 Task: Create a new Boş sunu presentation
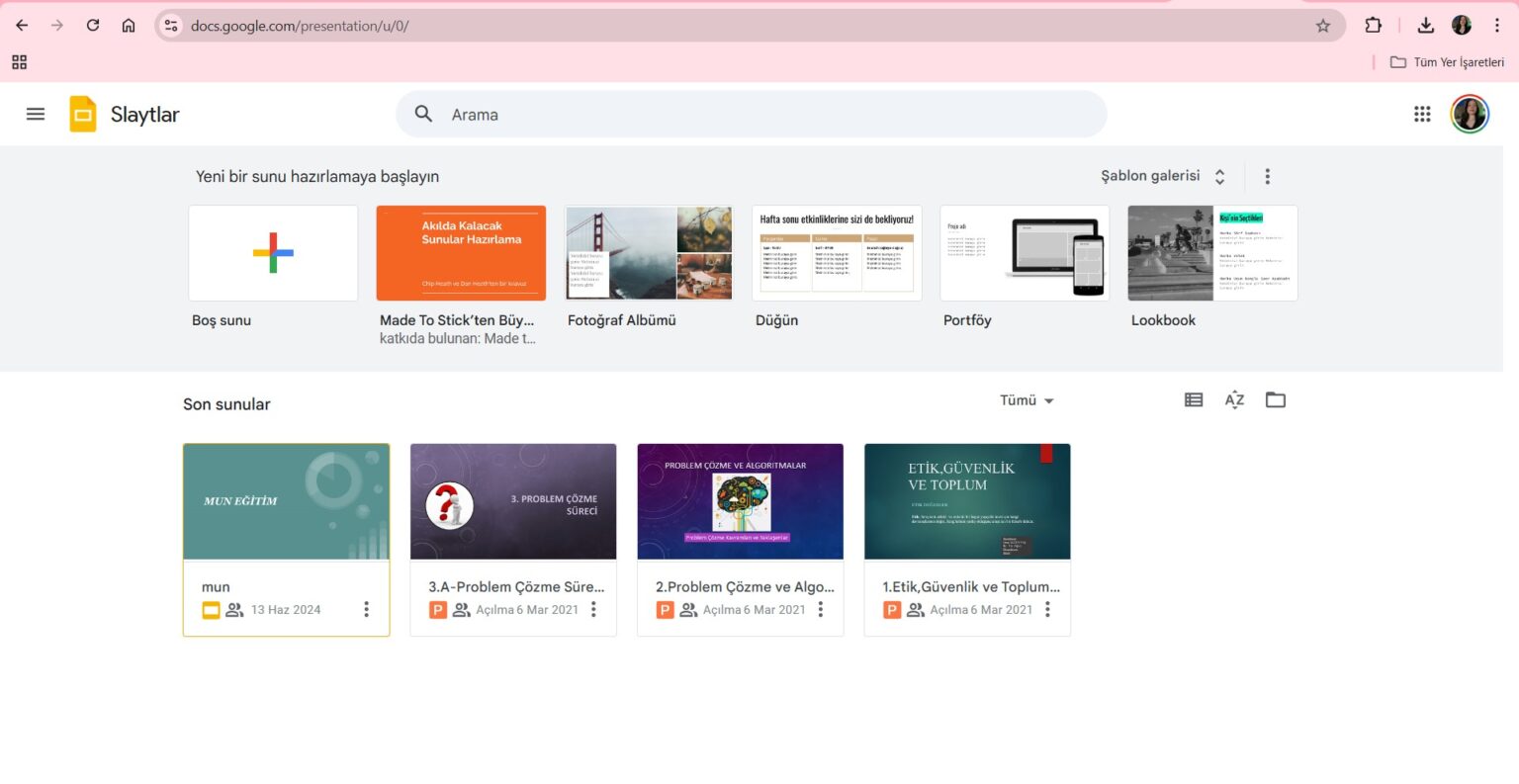[273, 253]
